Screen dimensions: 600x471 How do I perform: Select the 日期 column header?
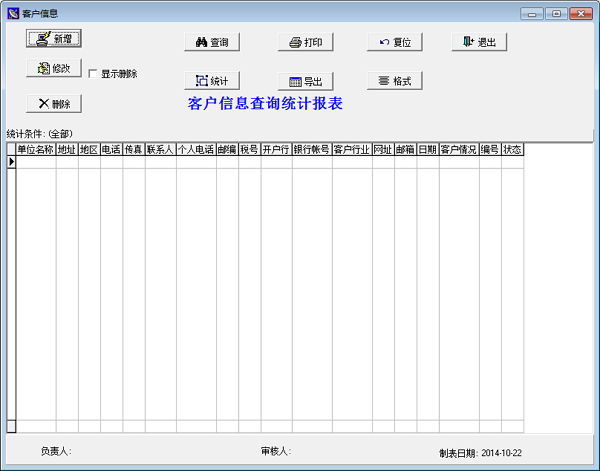tap(428, 149)
